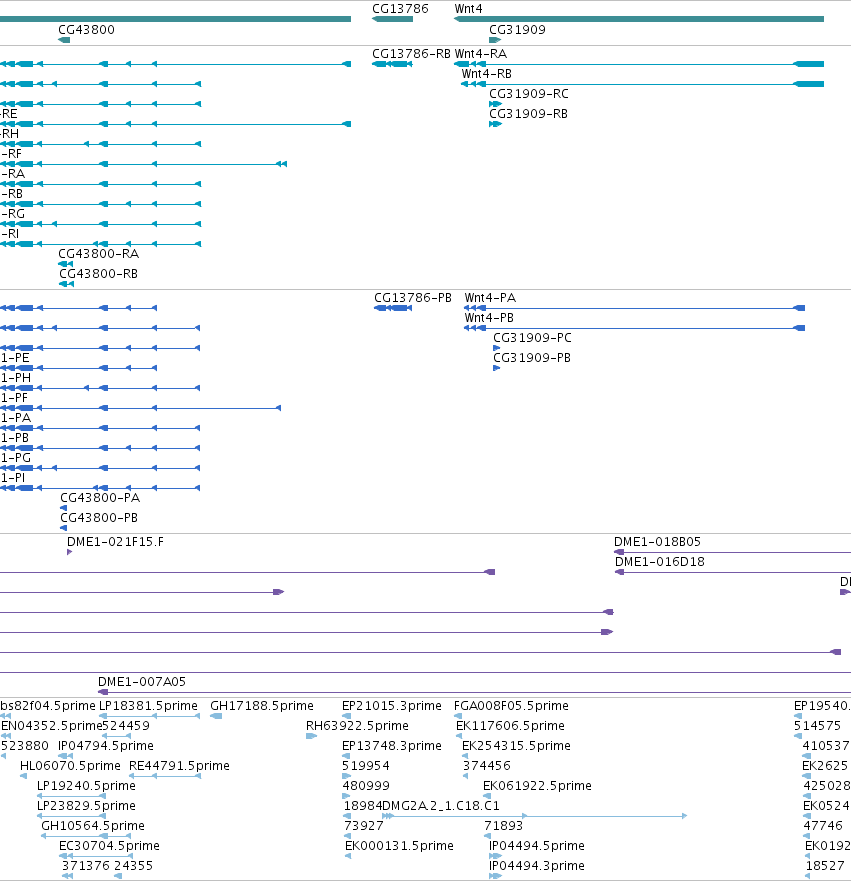The width and height of the screenshot is (851, 881).
Task: Select feature number 374456
Action: point(486,766)
